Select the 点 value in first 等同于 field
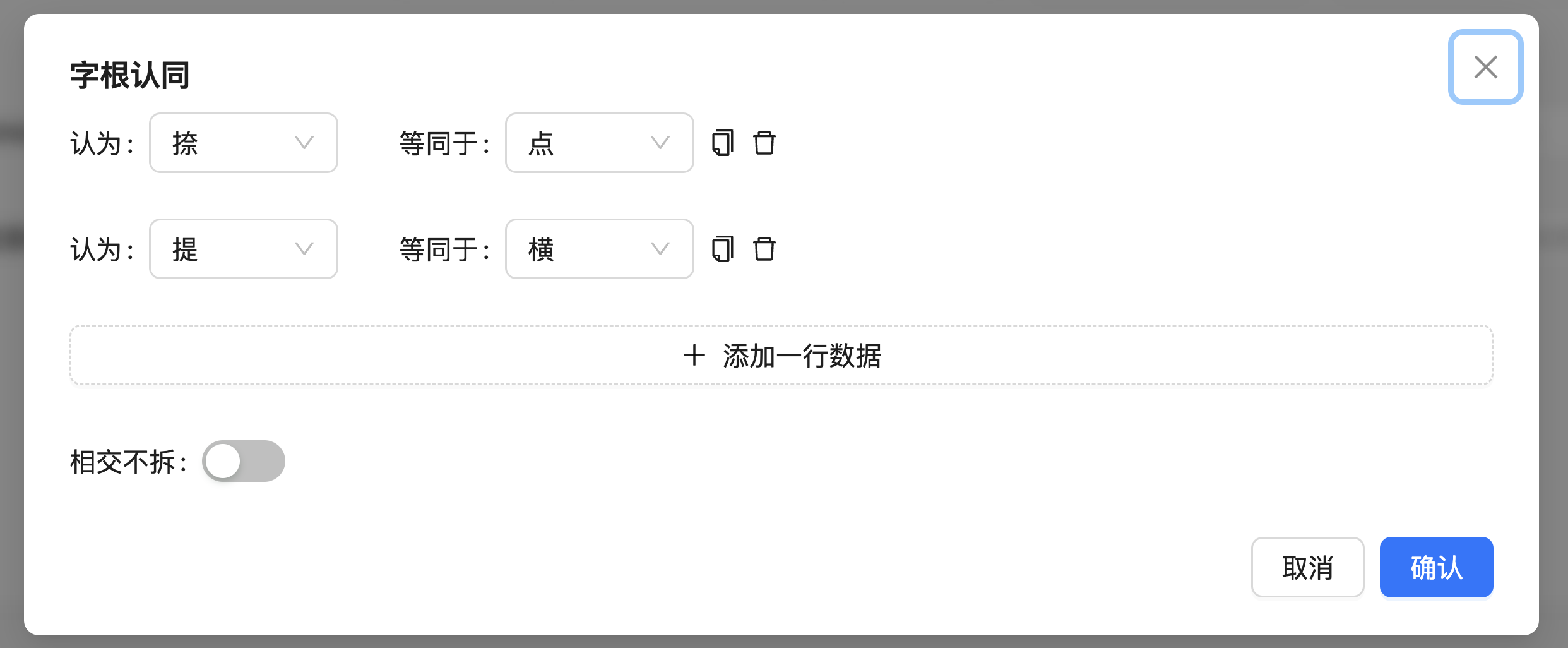Viewport: 1568px width, 648px height. click(x=542, y=143)
